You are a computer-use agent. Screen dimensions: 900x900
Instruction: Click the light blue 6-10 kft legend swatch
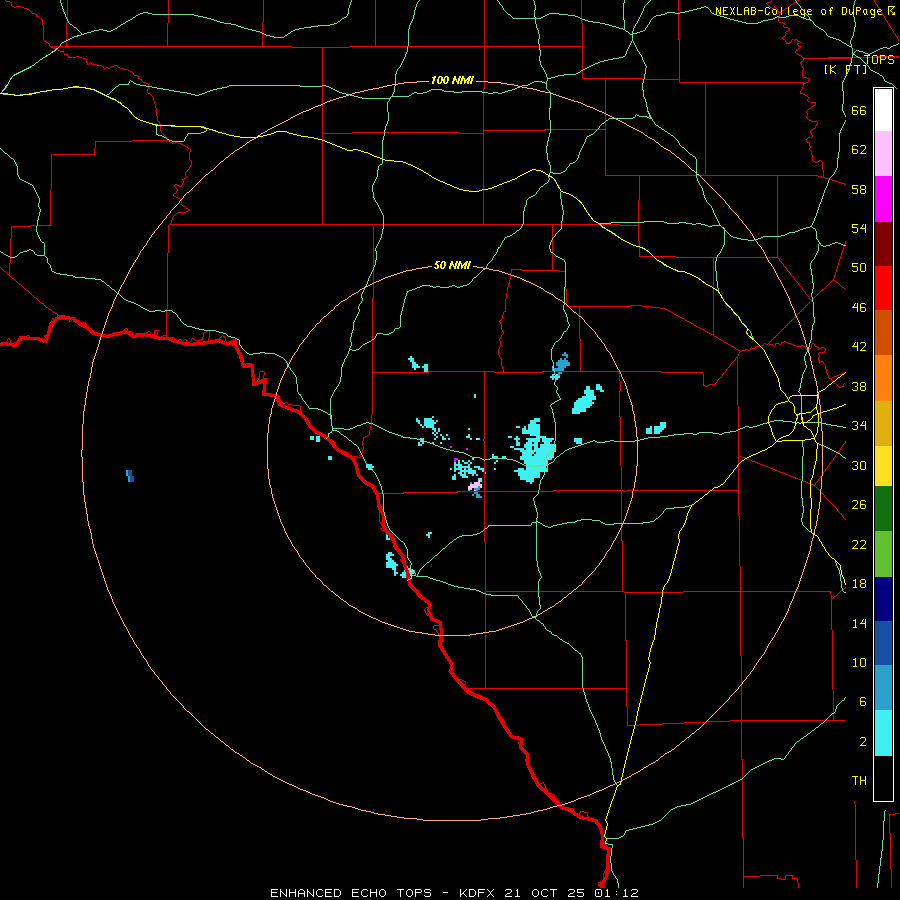[x=883, y=688]
